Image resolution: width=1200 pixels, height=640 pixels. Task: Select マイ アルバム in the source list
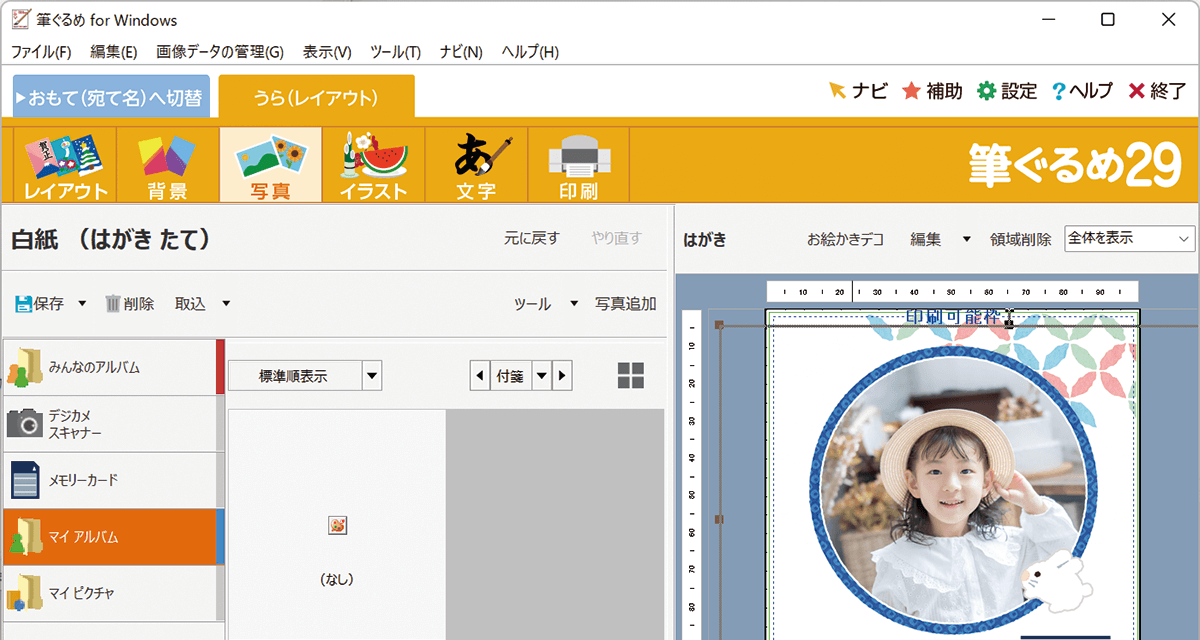click(113, 537)
